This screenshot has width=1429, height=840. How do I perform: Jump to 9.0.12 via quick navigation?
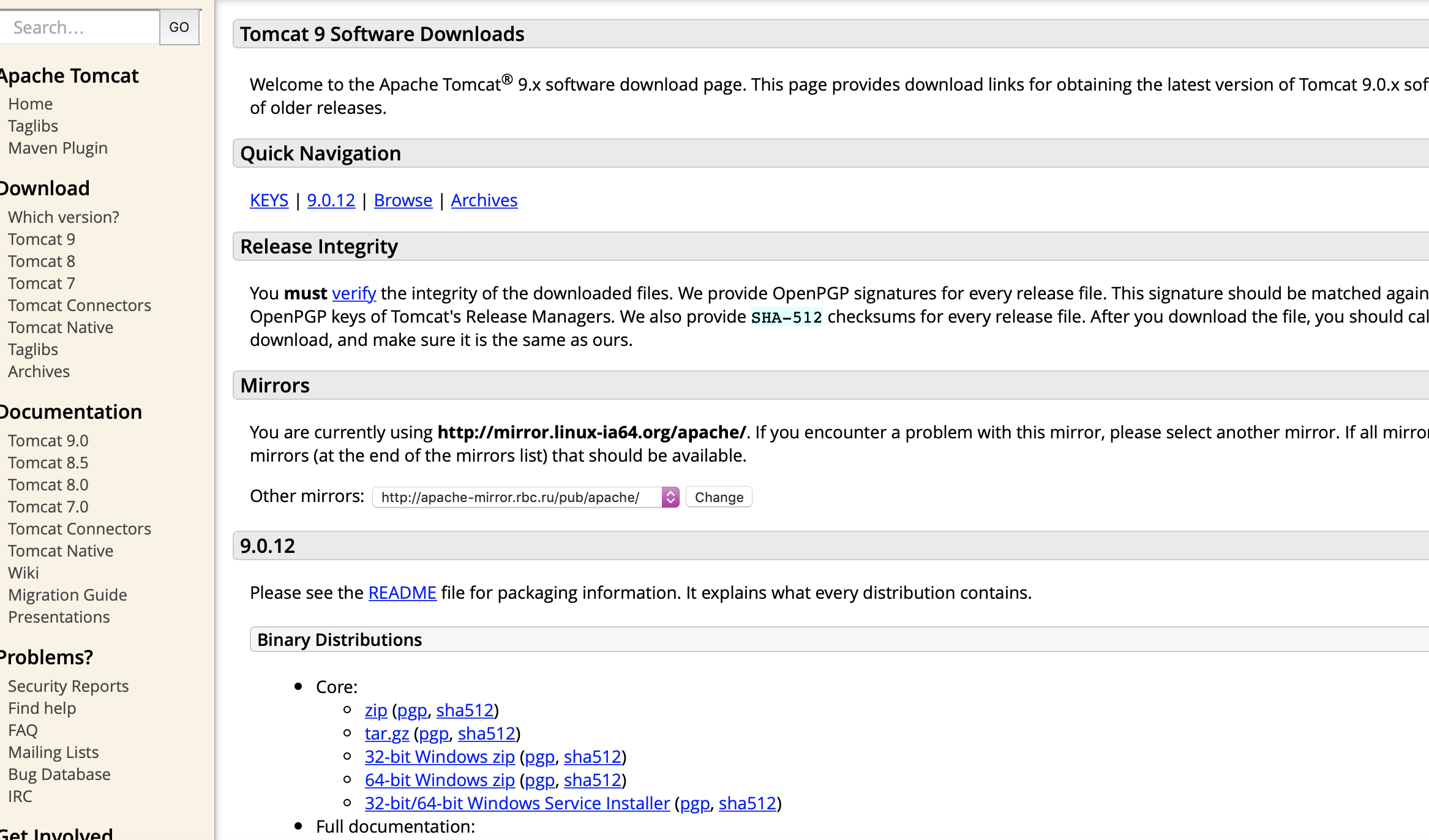[x=331, y=200]
